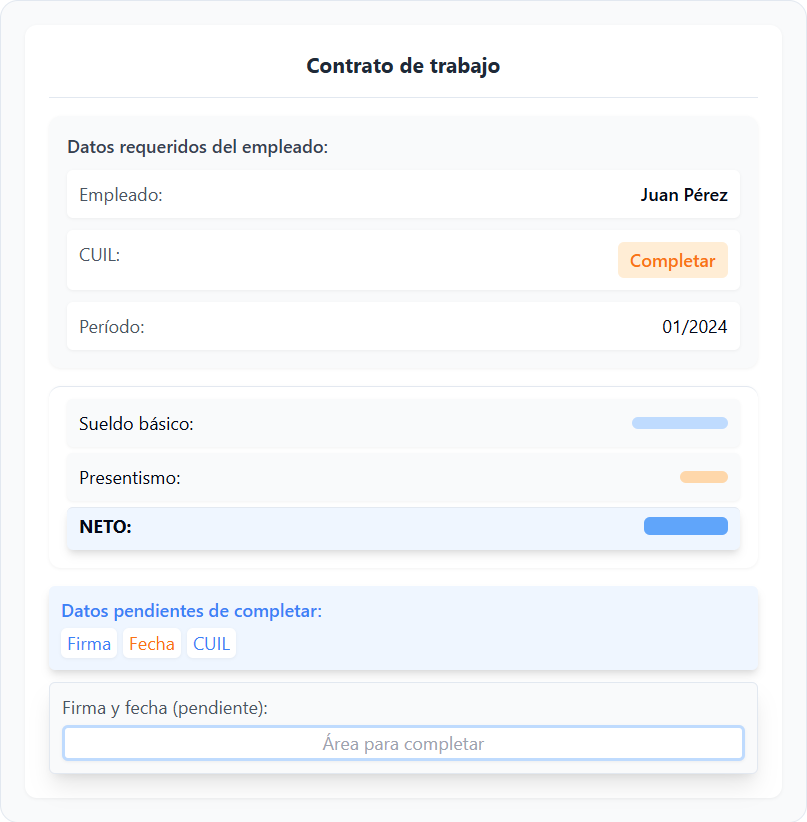Click the period value 01/2024
The width and height of the screenshot is (807, 822).
tap(694, 327)
